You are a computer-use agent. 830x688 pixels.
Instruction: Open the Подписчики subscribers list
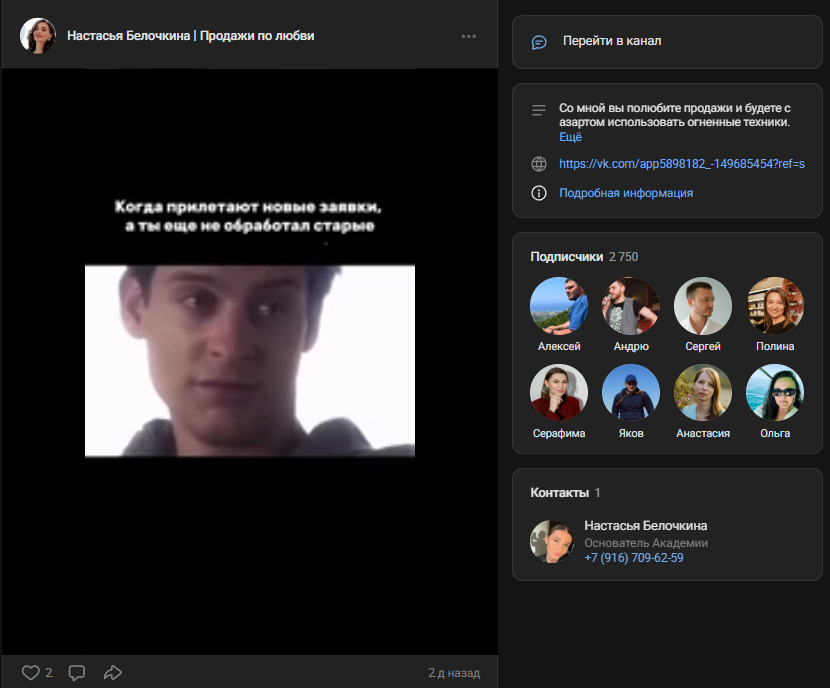click(566, 257)
